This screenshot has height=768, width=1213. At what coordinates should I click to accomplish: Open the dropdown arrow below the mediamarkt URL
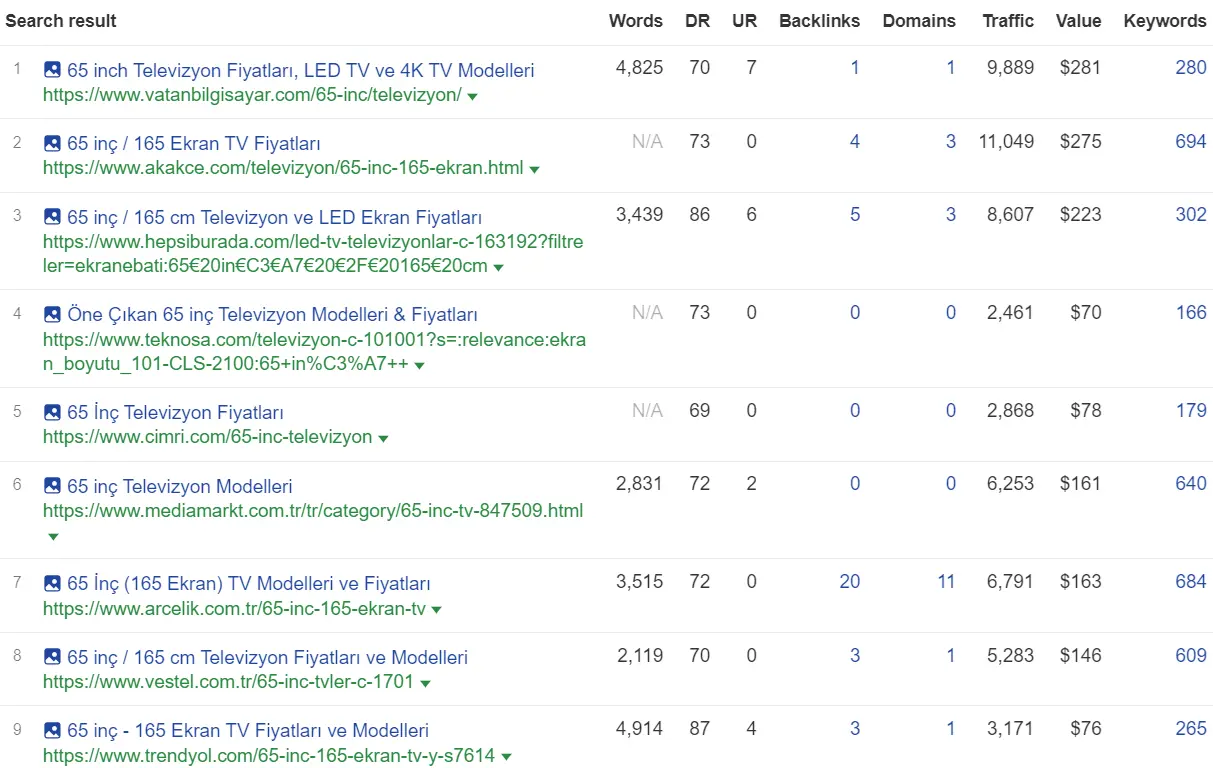(53, 537)
